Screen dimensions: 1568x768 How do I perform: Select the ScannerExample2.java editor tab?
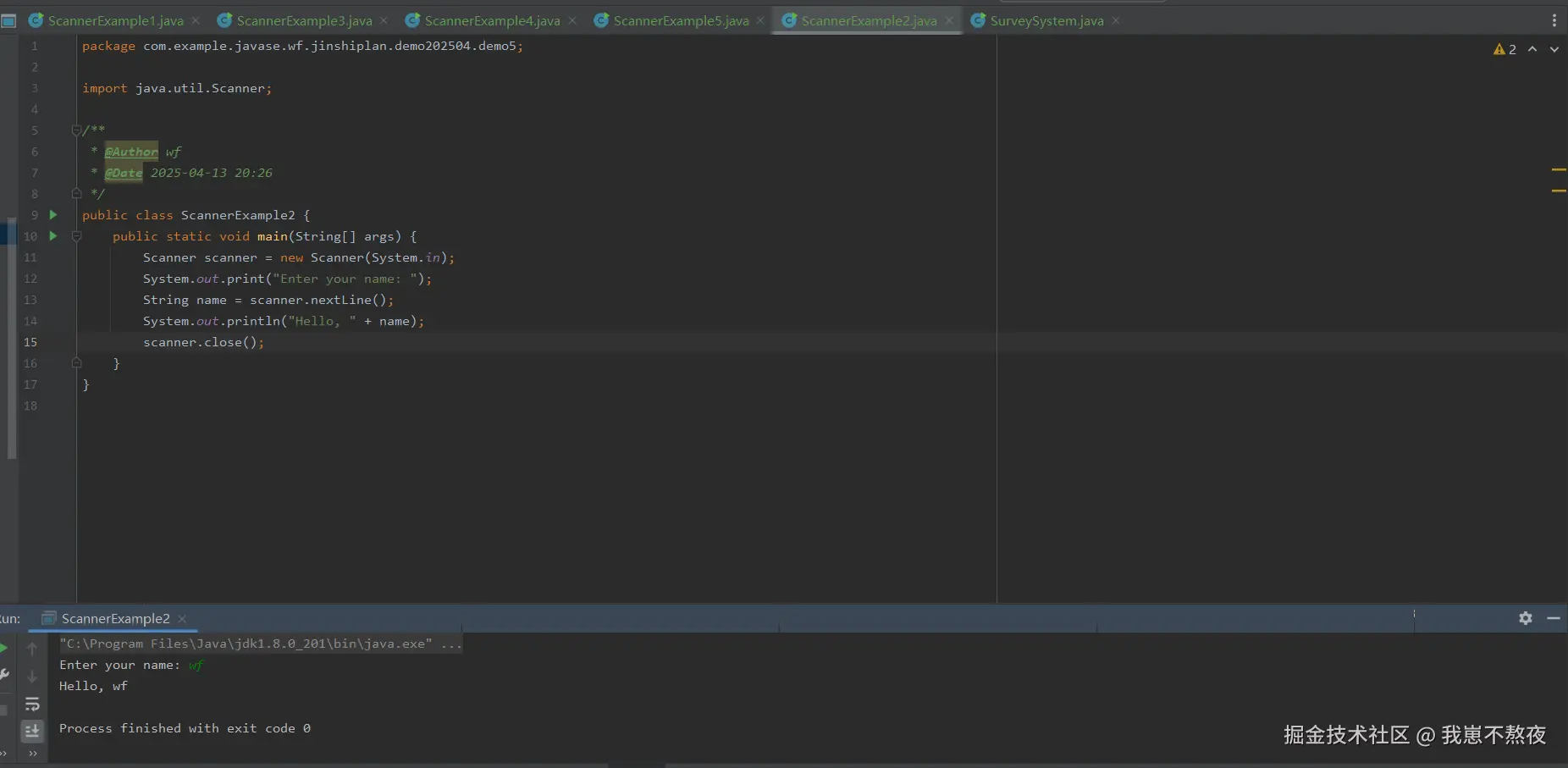click(869, 20)
